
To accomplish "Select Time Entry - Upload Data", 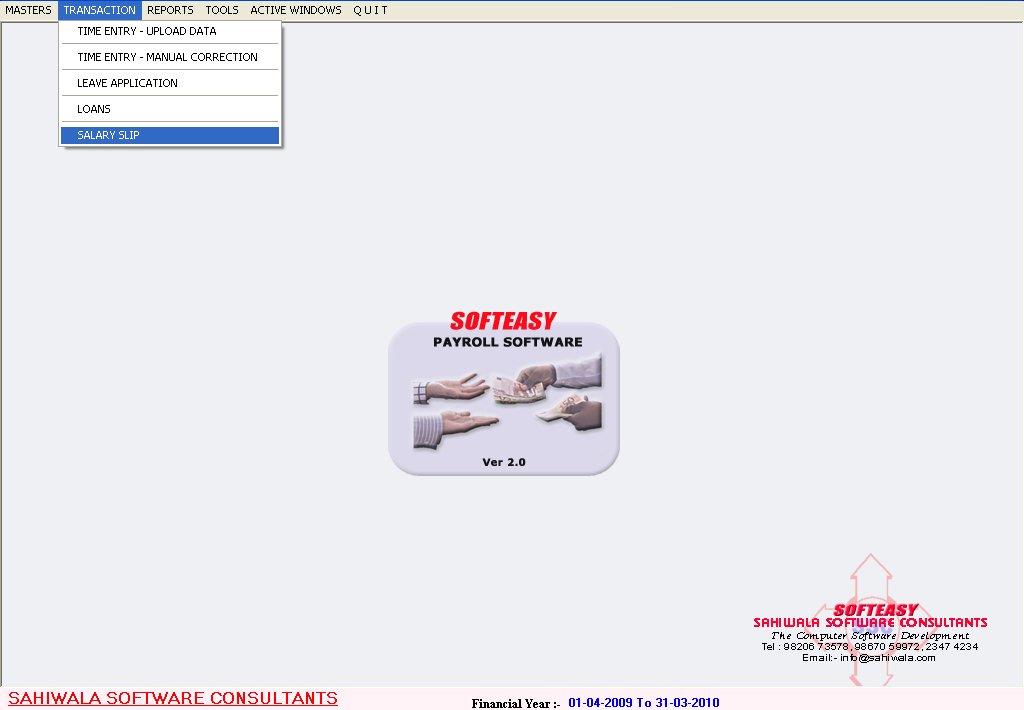I will coord(146,31).
